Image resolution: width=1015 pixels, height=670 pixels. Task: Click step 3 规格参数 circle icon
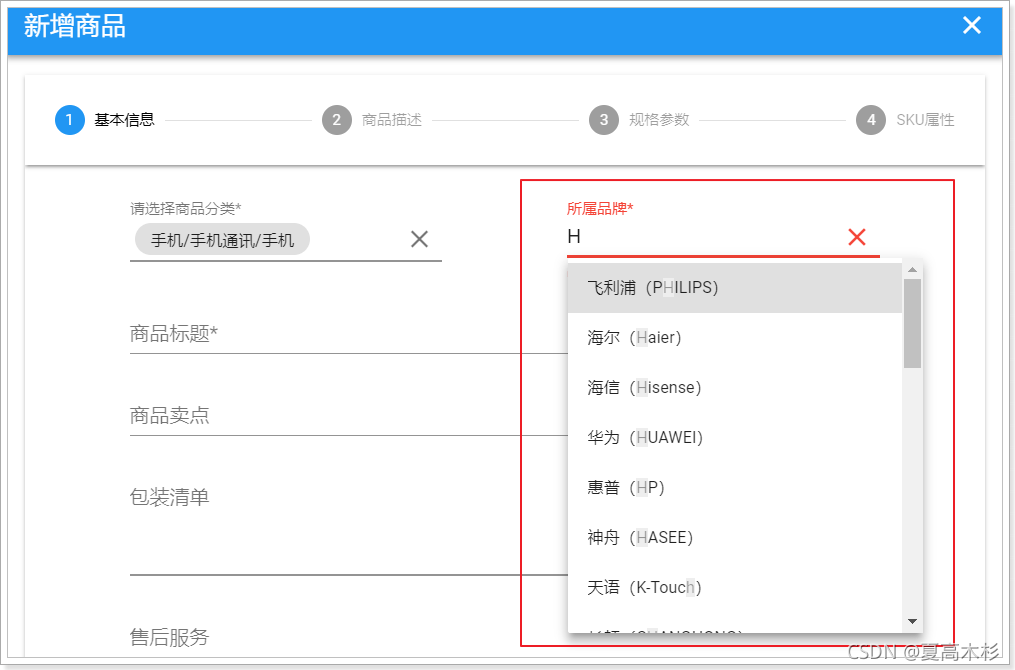(604, 120)
